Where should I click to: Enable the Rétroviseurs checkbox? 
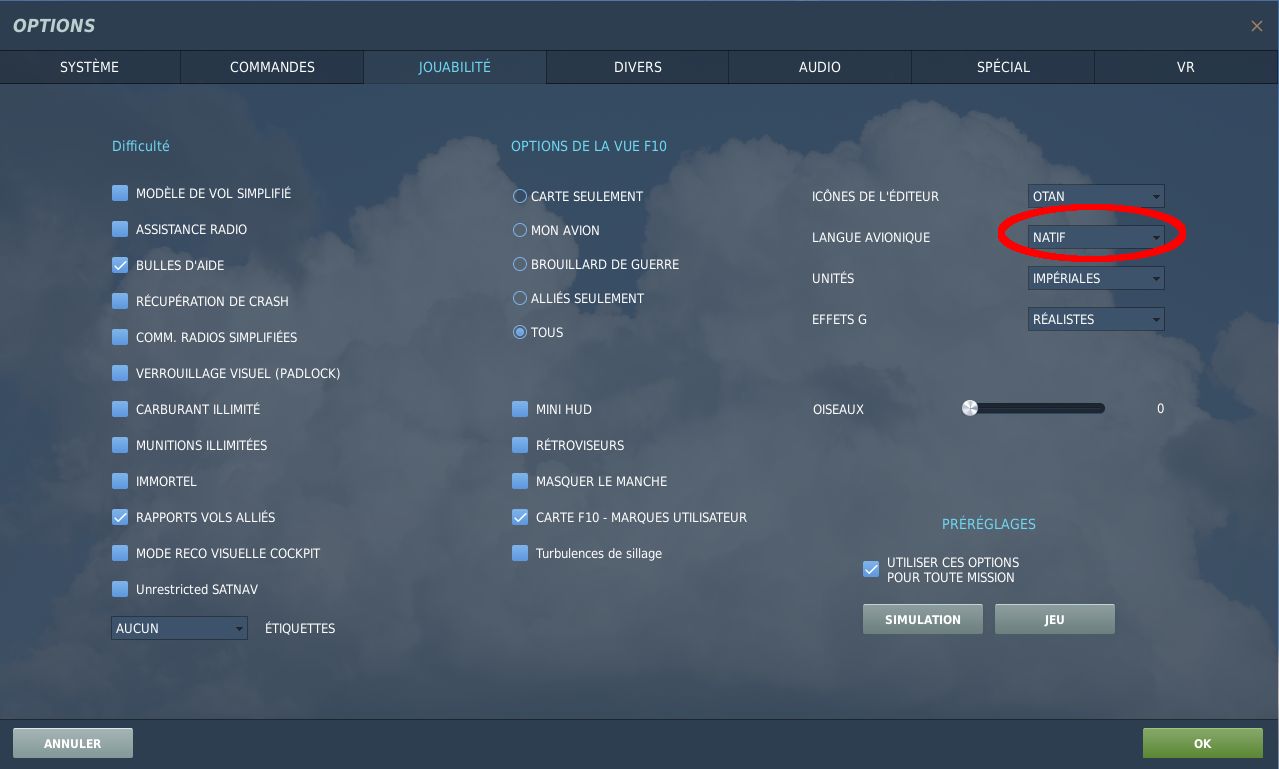[520, 445]
